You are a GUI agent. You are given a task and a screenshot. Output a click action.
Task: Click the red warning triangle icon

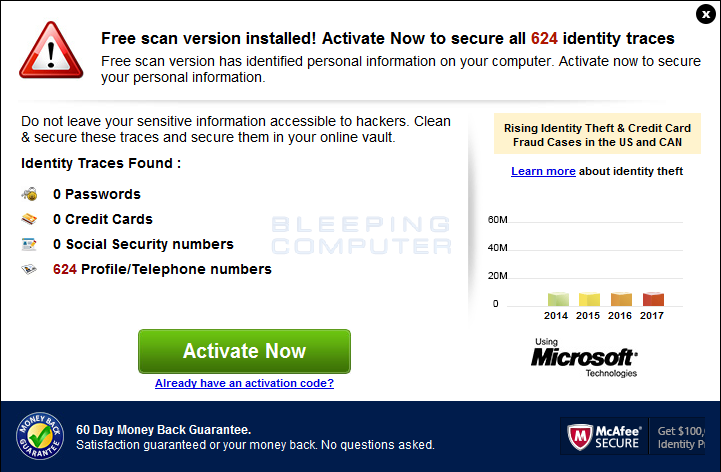point(51,51)
